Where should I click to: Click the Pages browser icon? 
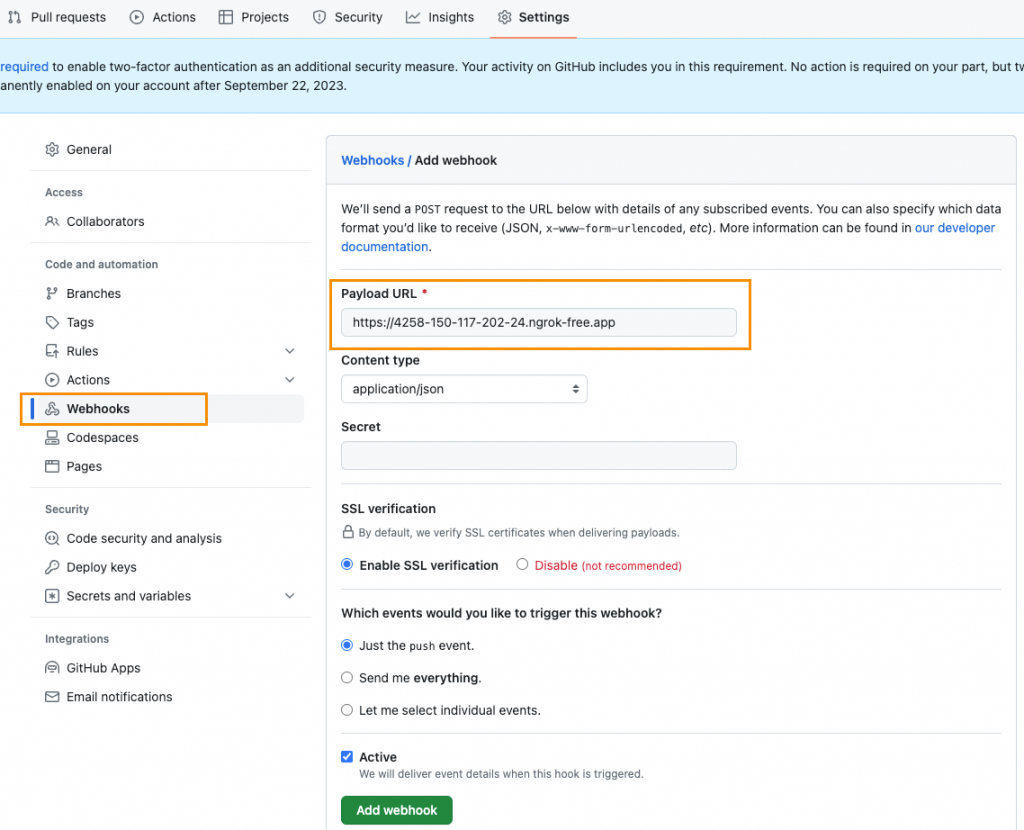[52, 466]
